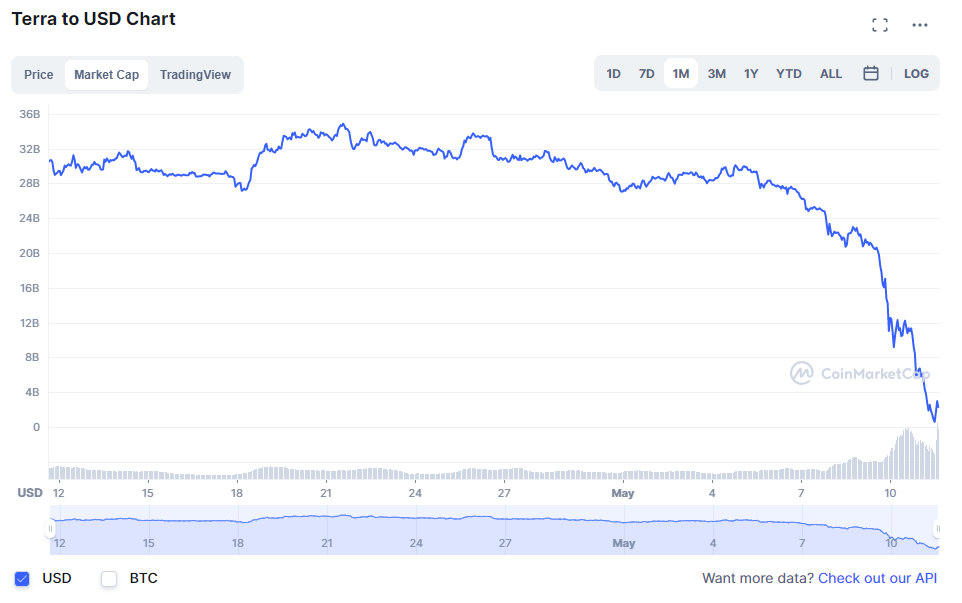
Task: Select the 1M time range
Action: coord(681,74)
